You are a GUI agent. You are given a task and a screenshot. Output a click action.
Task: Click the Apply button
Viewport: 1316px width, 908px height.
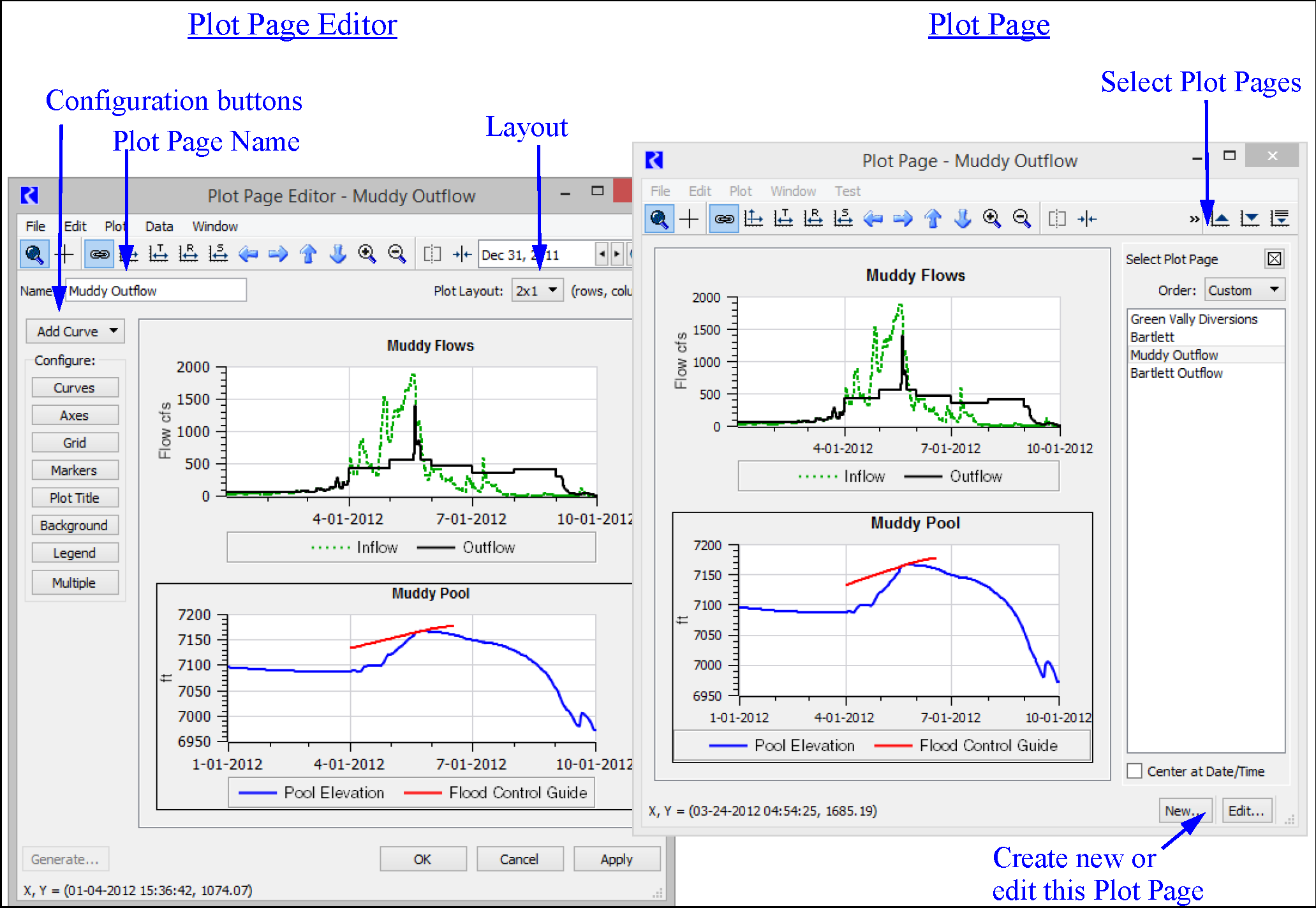click(616, 860)
